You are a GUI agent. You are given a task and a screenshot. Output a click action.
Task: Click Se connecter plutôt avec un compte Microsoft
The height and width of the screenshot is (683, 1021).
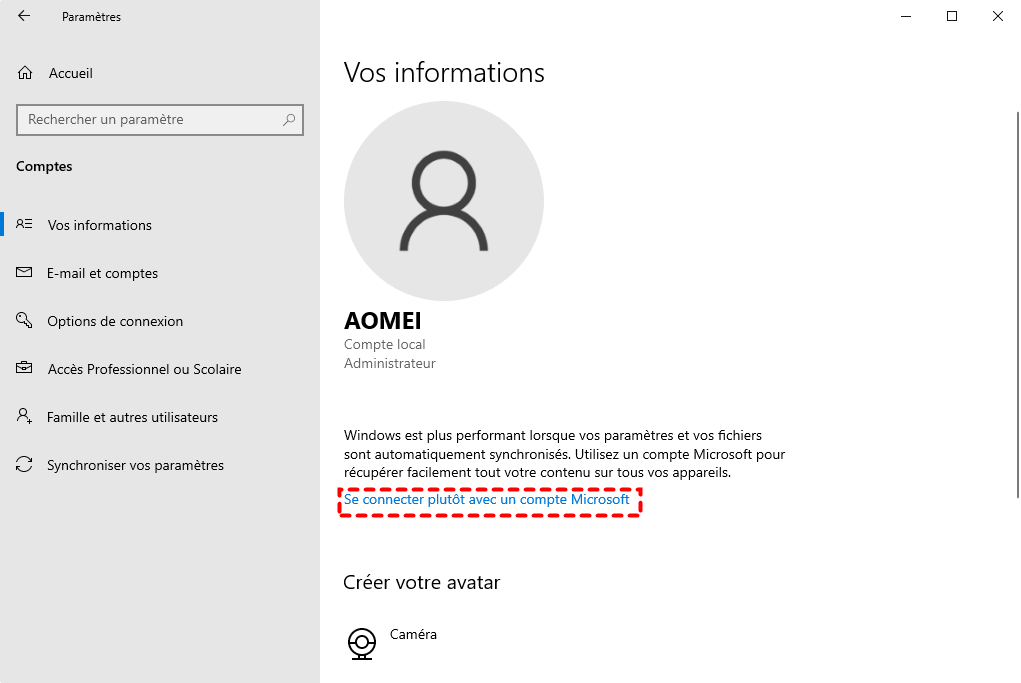tap(487, 499)
